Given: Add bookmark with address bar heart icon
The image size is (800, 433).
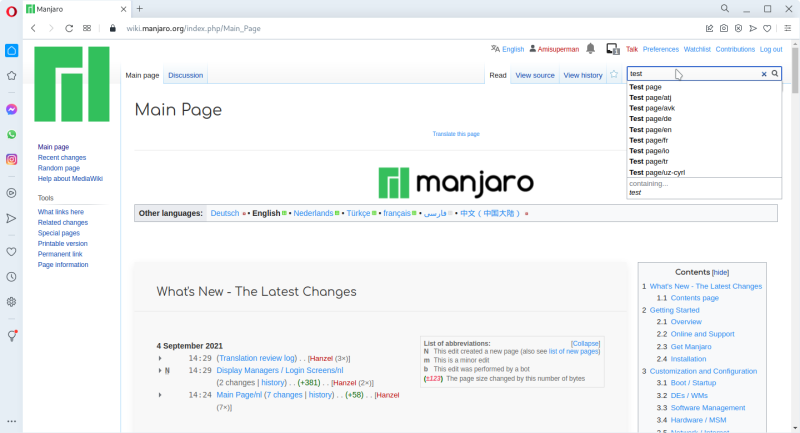Looking at the screenshot, I should click(x=767, y=28).
